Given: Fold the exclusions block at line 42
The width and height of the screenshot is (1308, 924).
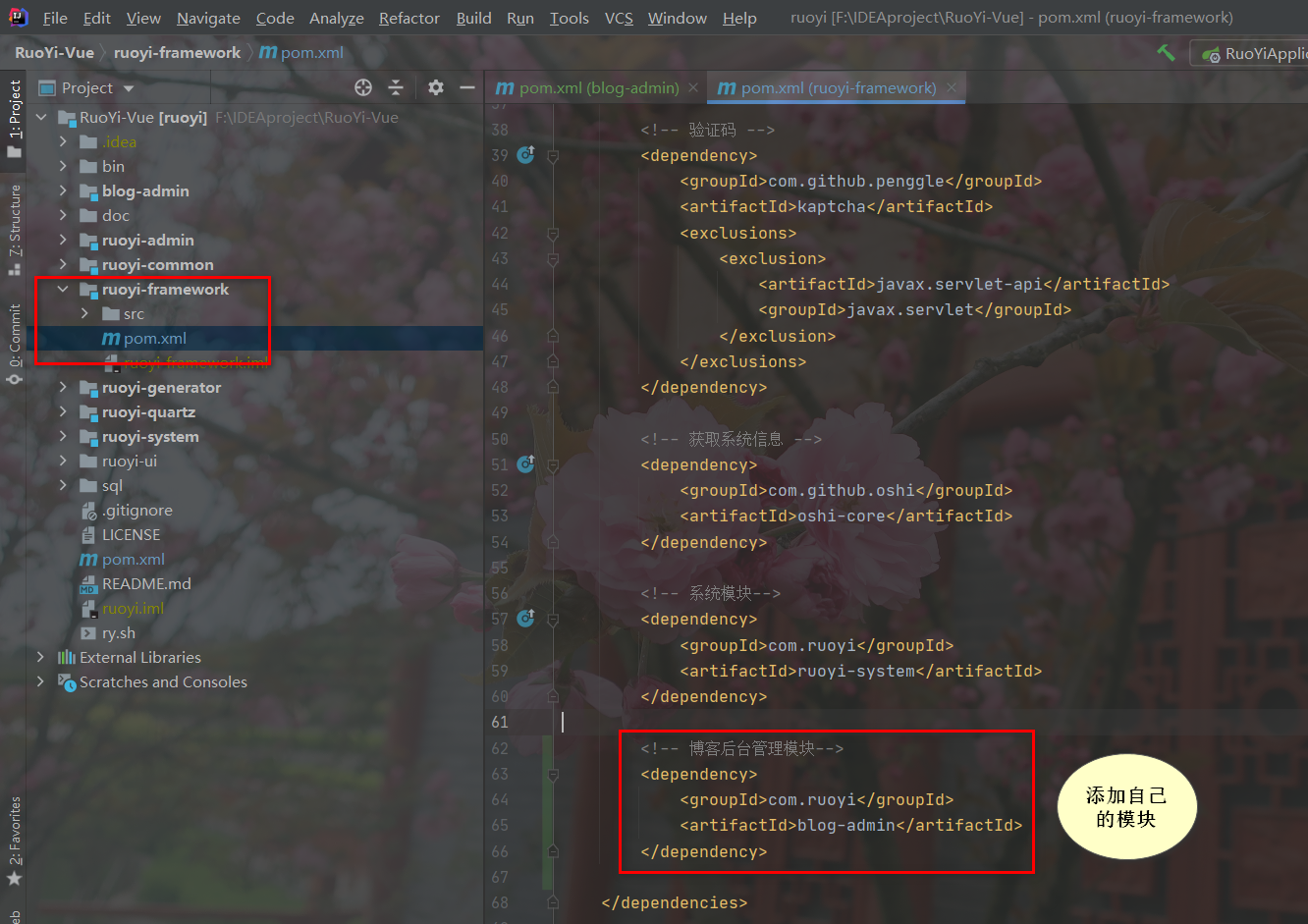Looking at the screenshot, I should 553,233.
